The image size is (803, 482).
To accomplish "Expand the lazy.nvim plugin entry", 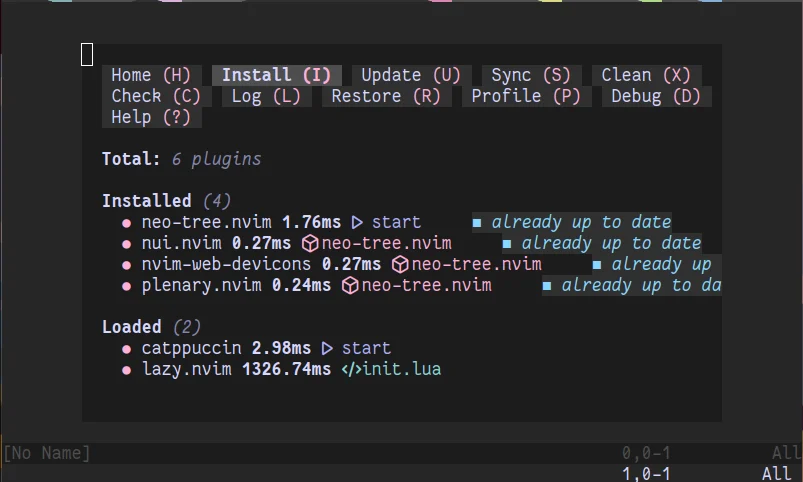I will coord(186,369).
